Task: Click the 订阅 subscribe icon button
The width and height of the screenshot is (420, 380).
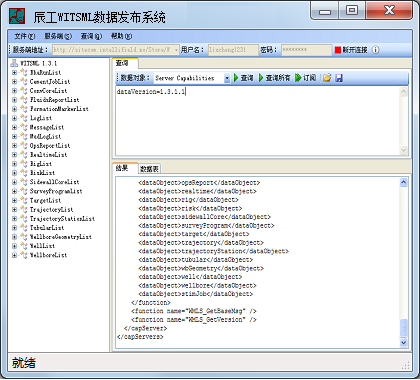Action: pyautogui.click(x=305, y=78)
